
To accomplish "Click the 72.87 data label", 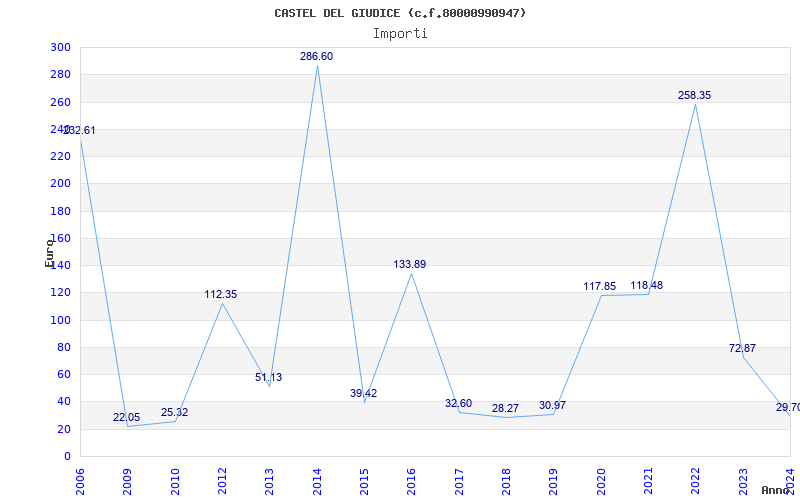I will click(x=742, y=348).
